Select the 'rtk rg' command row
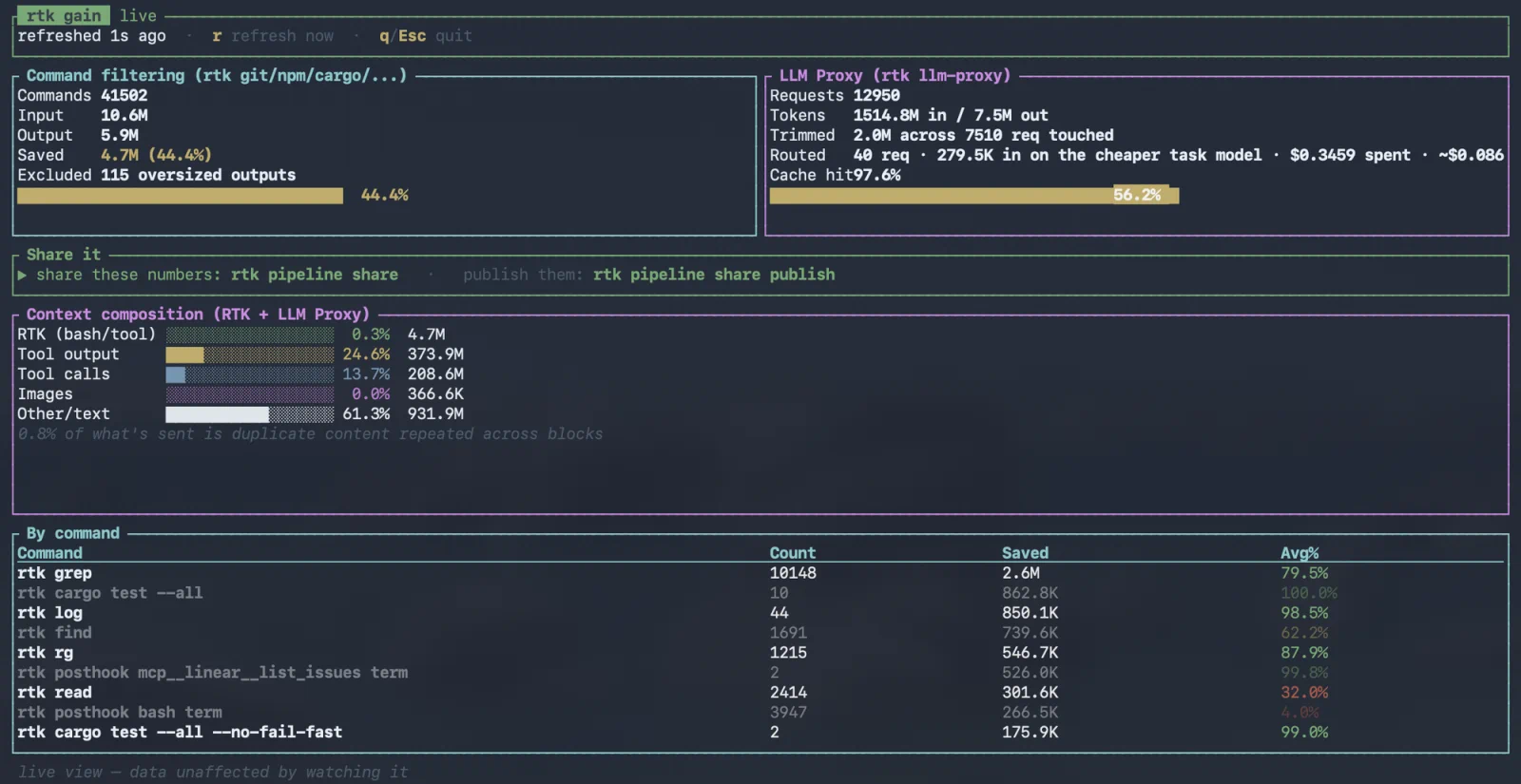Screen dimensions: 1521x784 click(760, 653)
